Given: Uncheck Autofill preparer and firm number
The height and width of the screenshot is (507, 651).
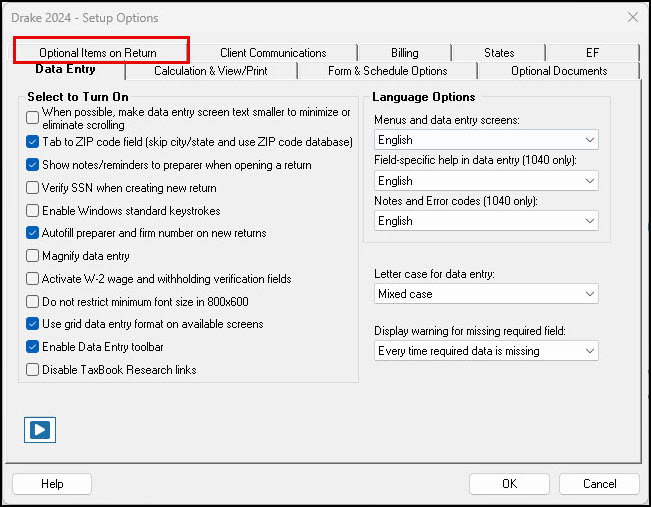Looking at the screenshot, I should click(x=32, y=233).
